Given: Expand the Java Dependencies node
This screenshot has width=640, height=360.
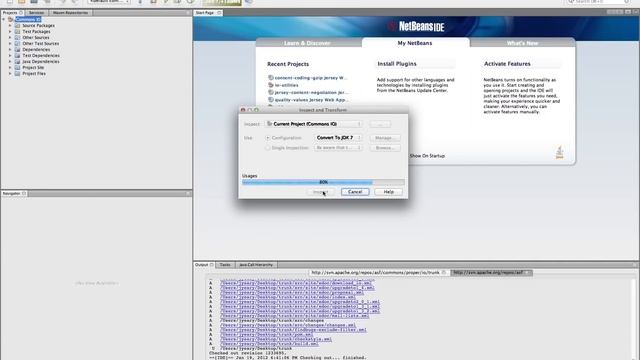Looking at the screenshot, I should [x=10, y=62].
